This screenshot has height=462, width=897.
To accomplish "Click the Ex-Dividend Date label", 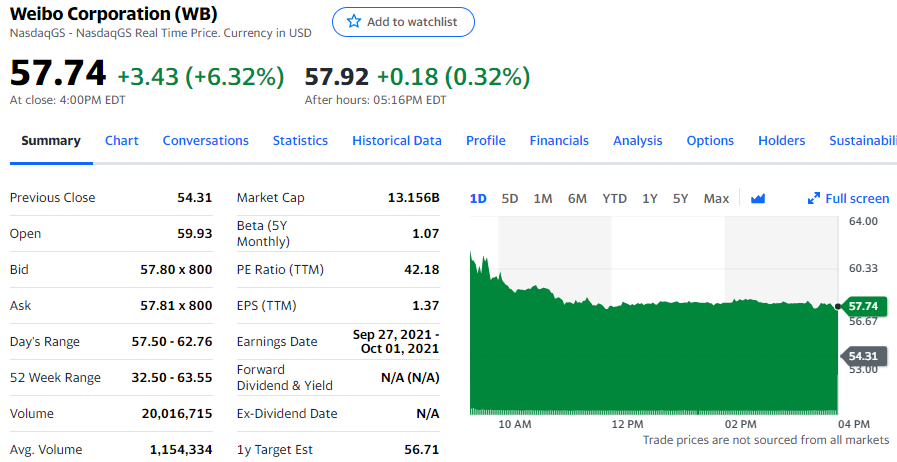I will (287, 413).
